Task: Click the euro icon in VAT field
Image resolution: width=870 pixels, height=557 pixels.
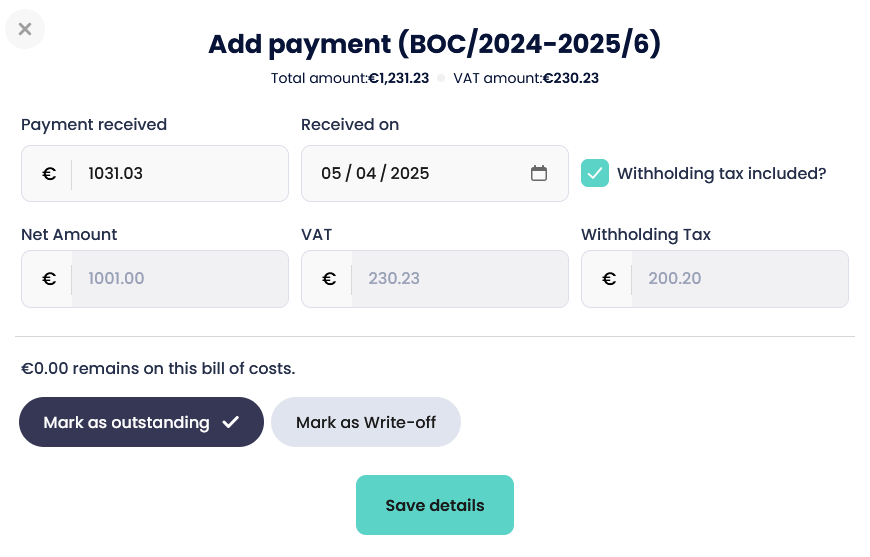Action: pyautogui.click(x=328, y=278)
